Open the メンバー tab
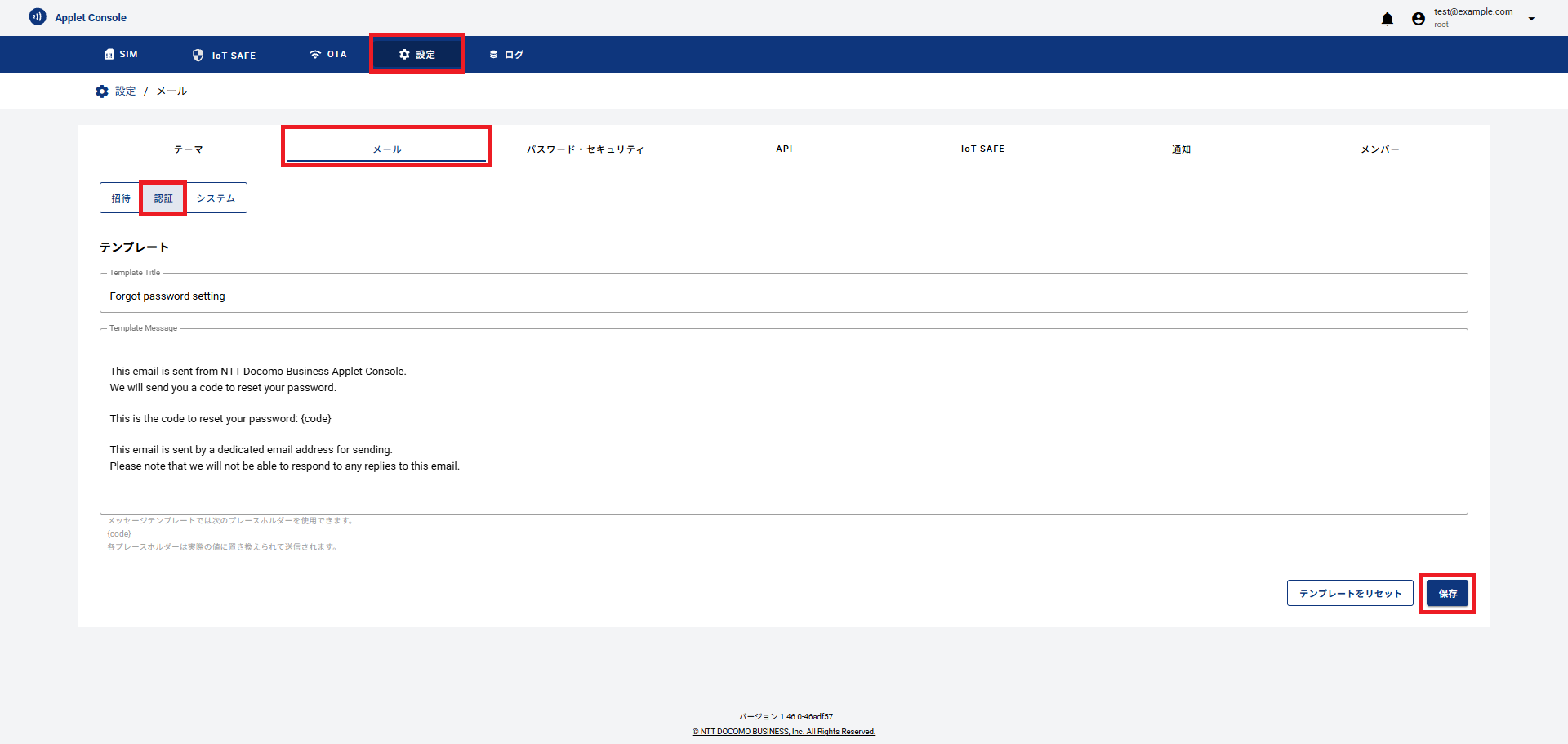 tap(1379, 149)
